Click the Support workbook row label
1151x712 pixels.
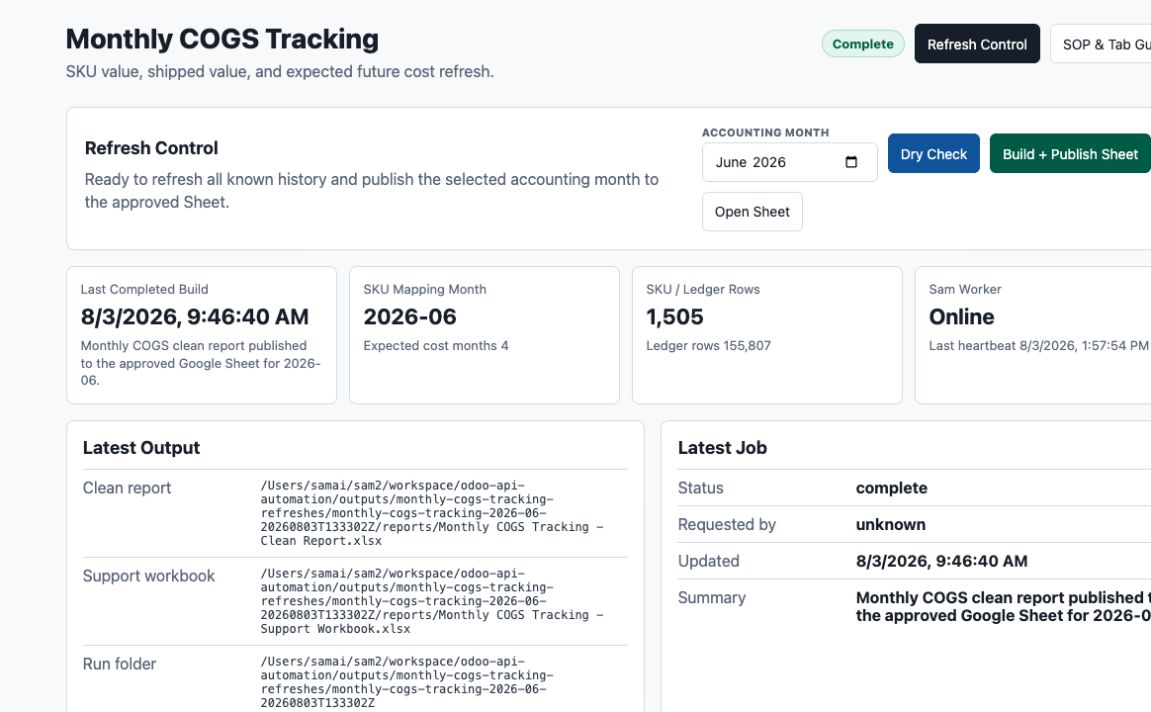[149, 576]
